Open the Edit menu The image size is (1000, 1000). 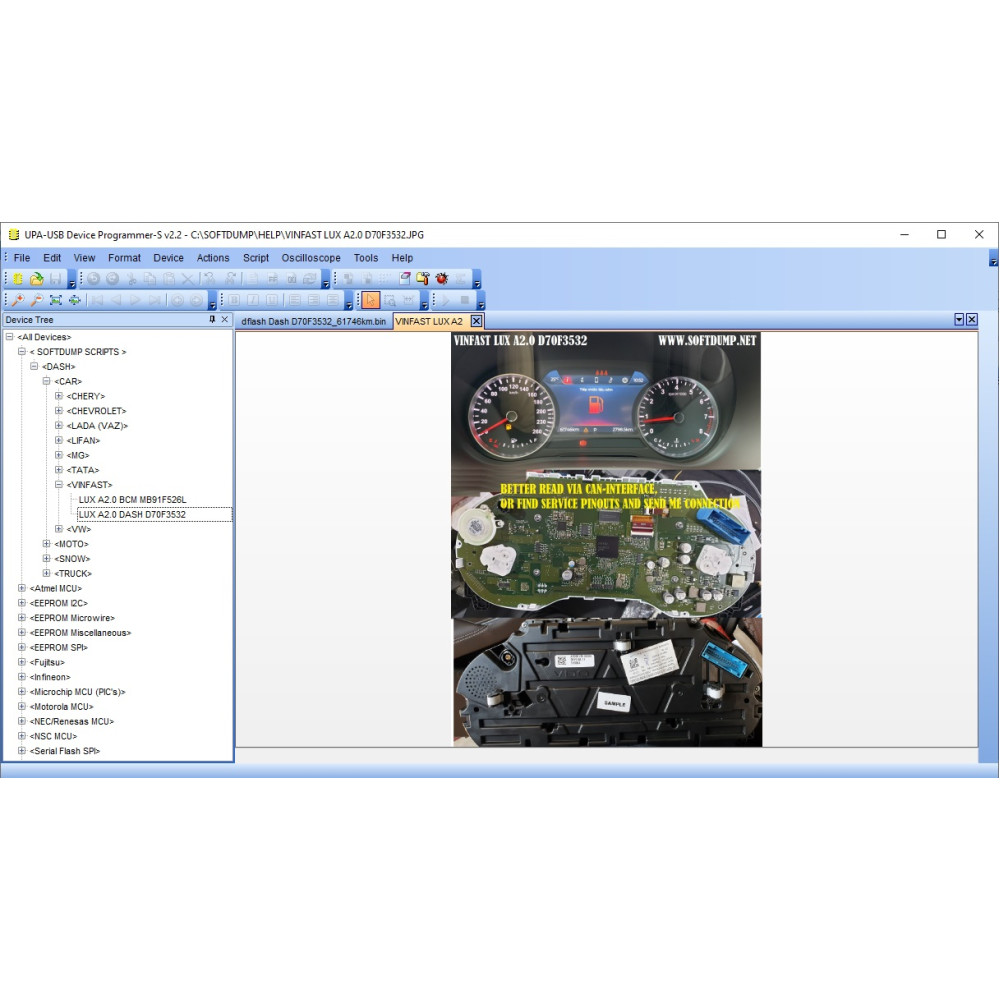[52, 258]
